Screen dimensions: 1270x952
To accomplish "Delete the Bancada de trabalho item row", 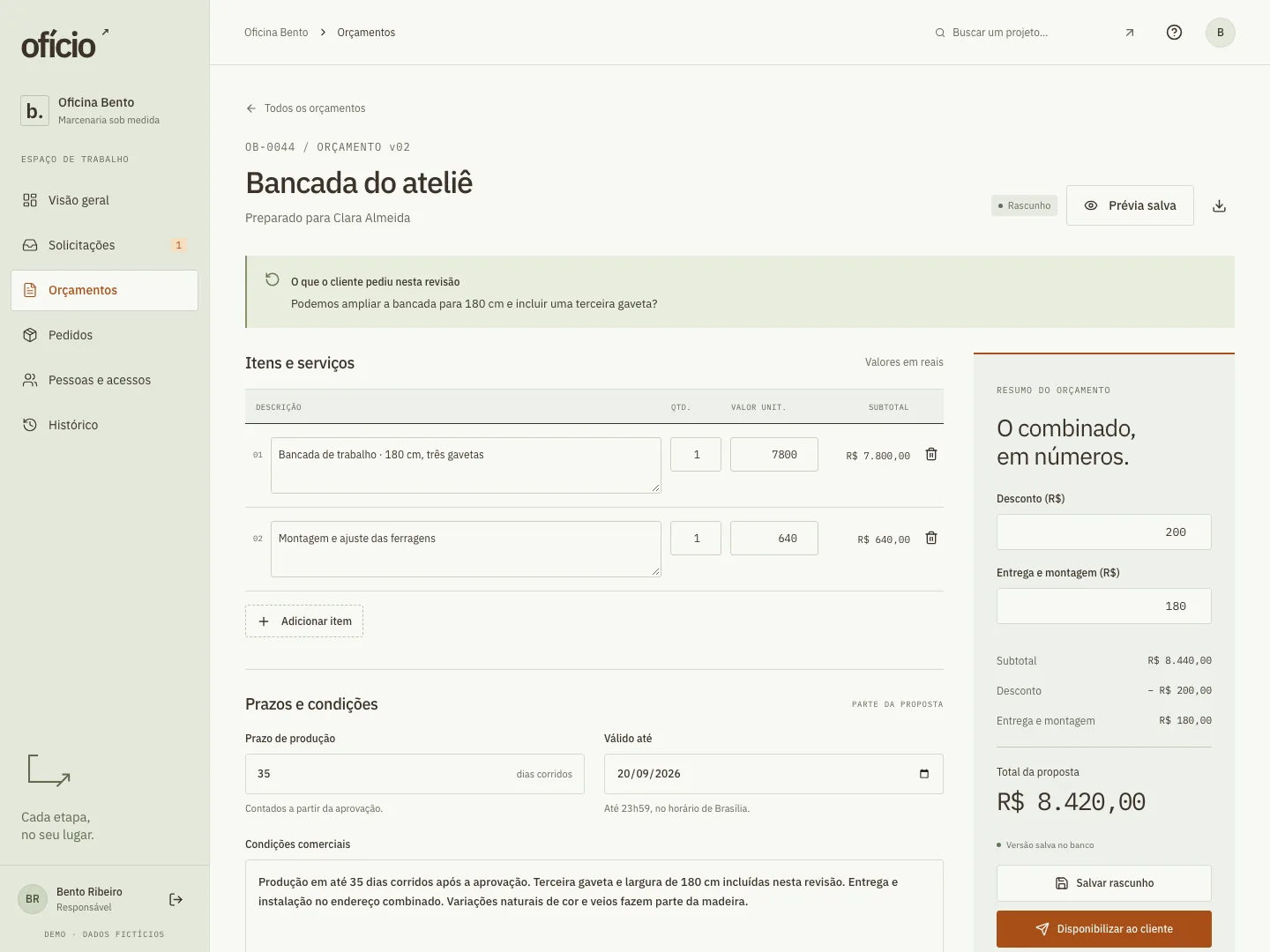I will [x=931, y=455].
